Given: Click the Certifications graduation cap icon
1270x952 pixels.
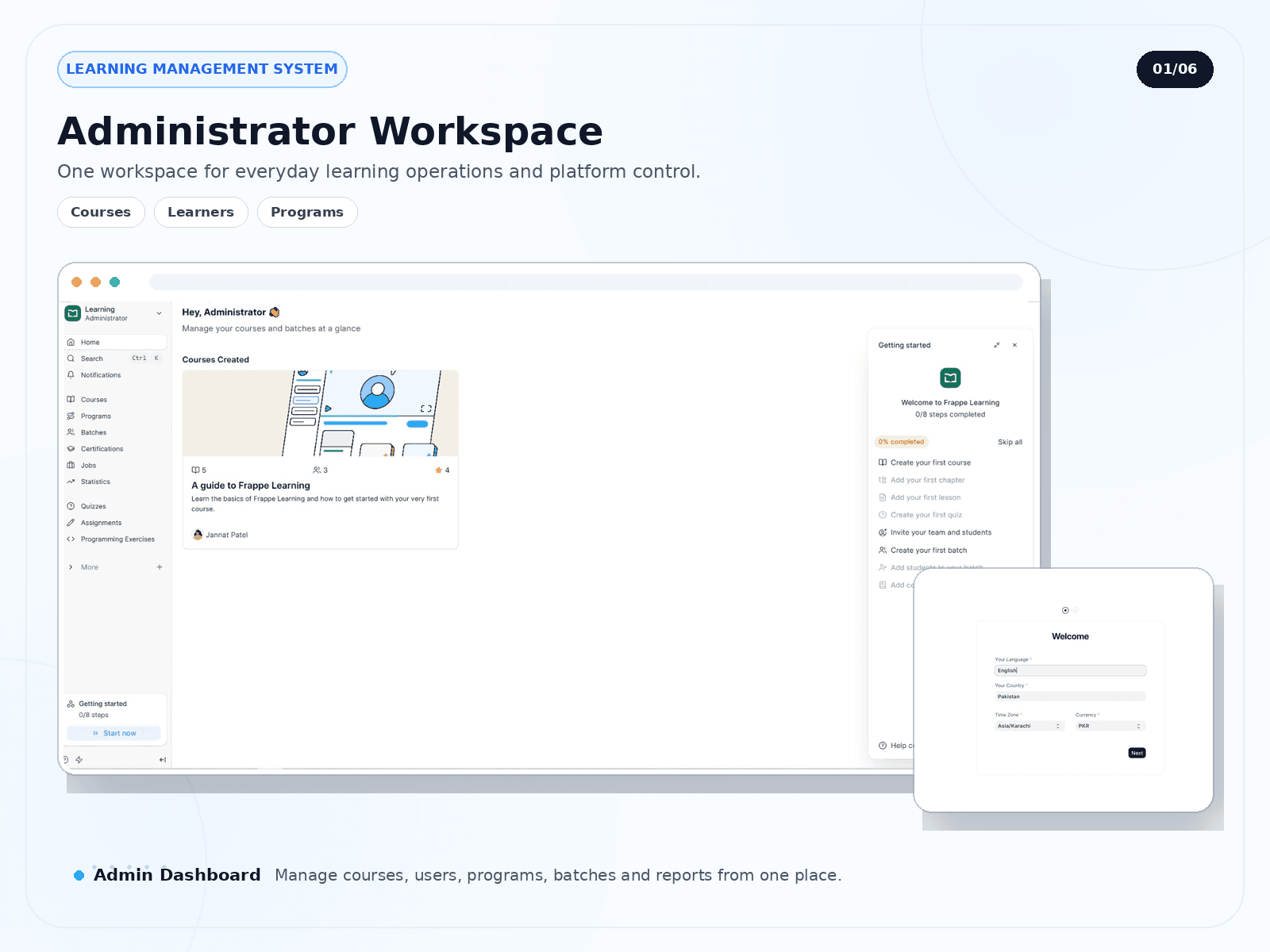Looking at the screenshot, I should 71,449.
